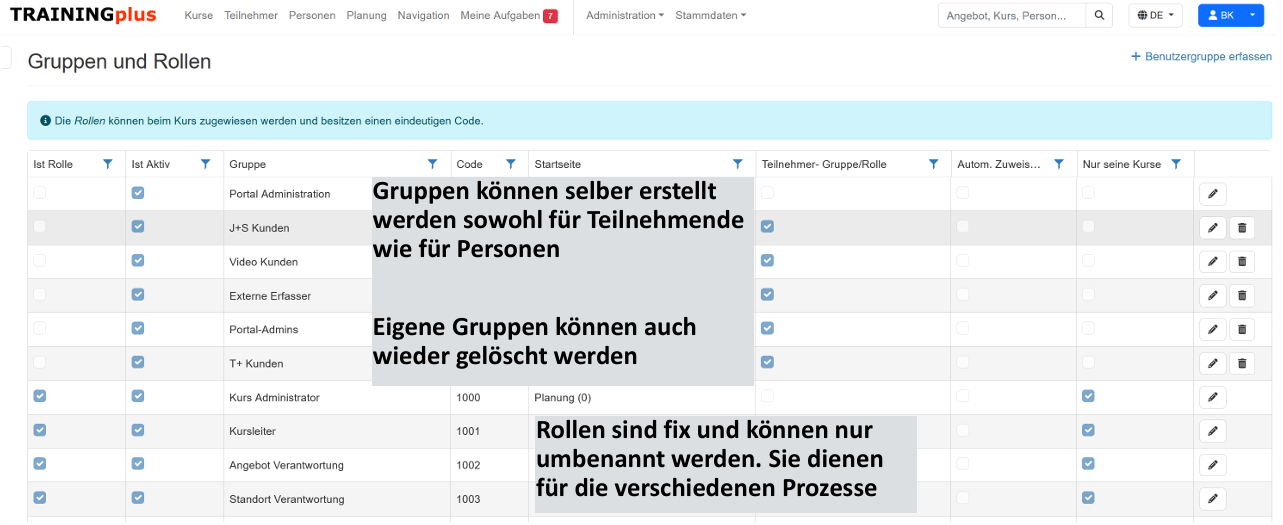Delete the Externe Erfasser group
Screen dimensions: 1283x525
[x=1242, y=296]
